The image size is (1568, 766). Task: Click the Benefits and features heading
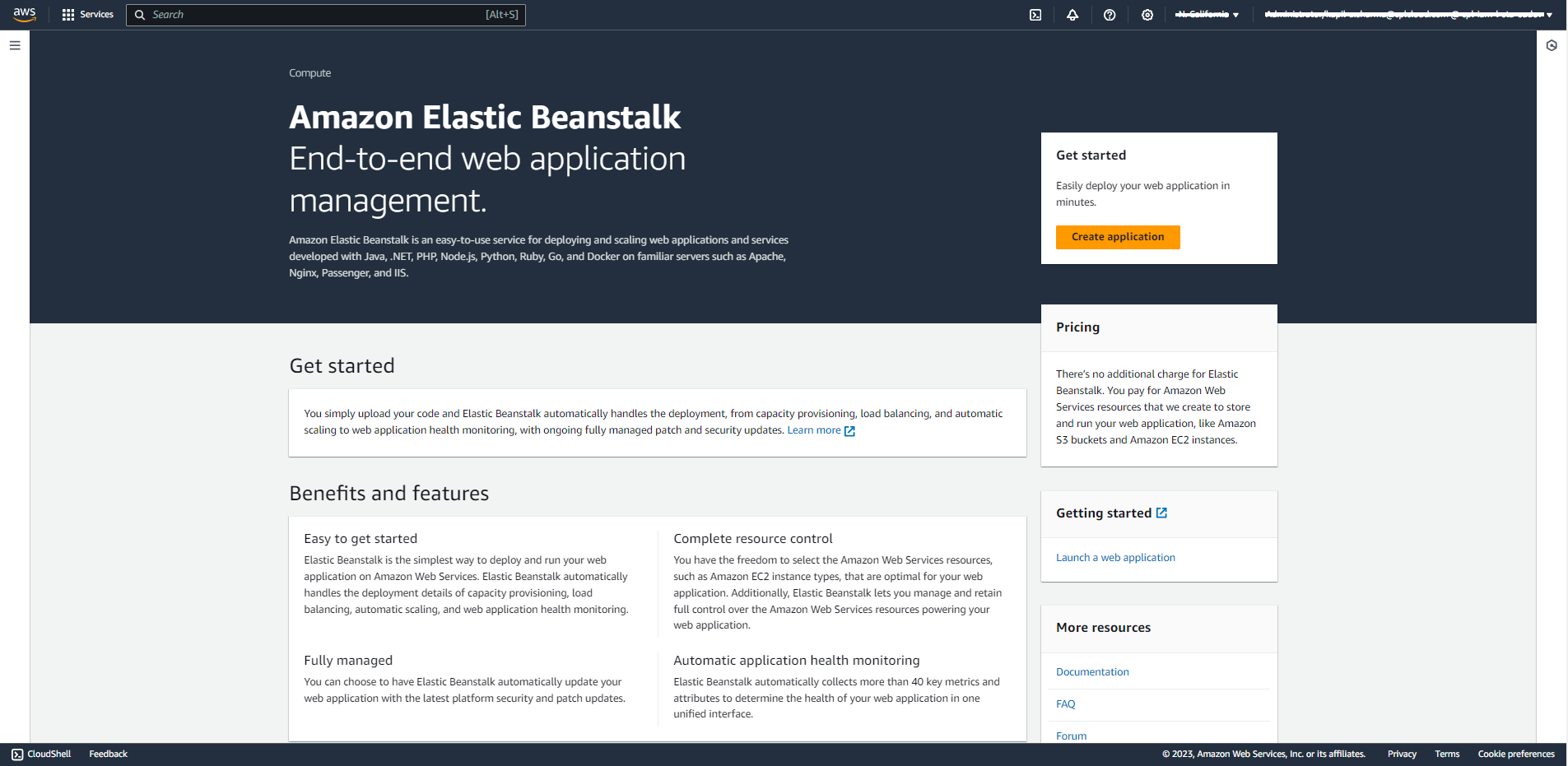coord(389,494)
